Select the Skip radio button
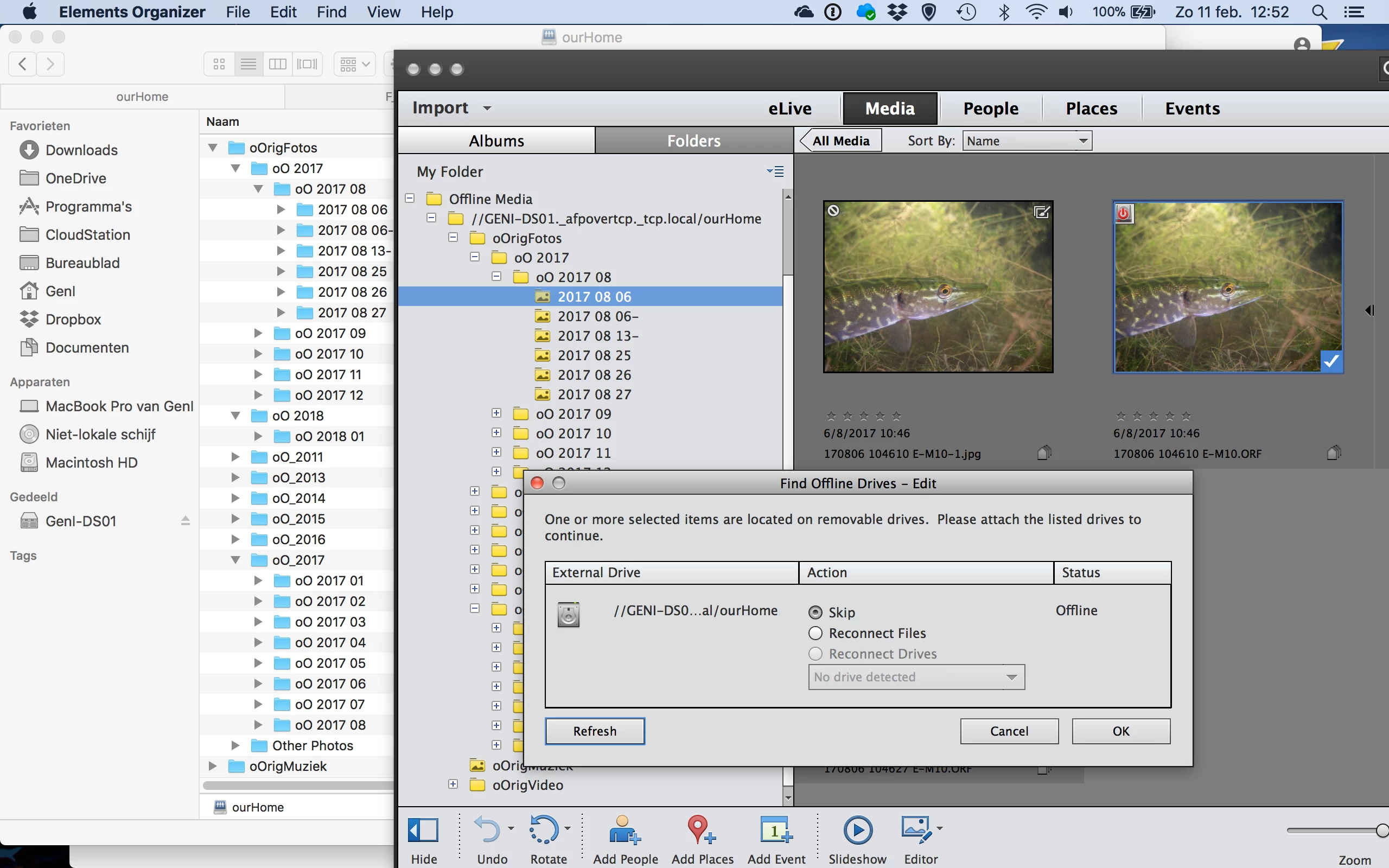Image resolution: width=1389 pixels, height=868 pixels. tap(815, 612)
